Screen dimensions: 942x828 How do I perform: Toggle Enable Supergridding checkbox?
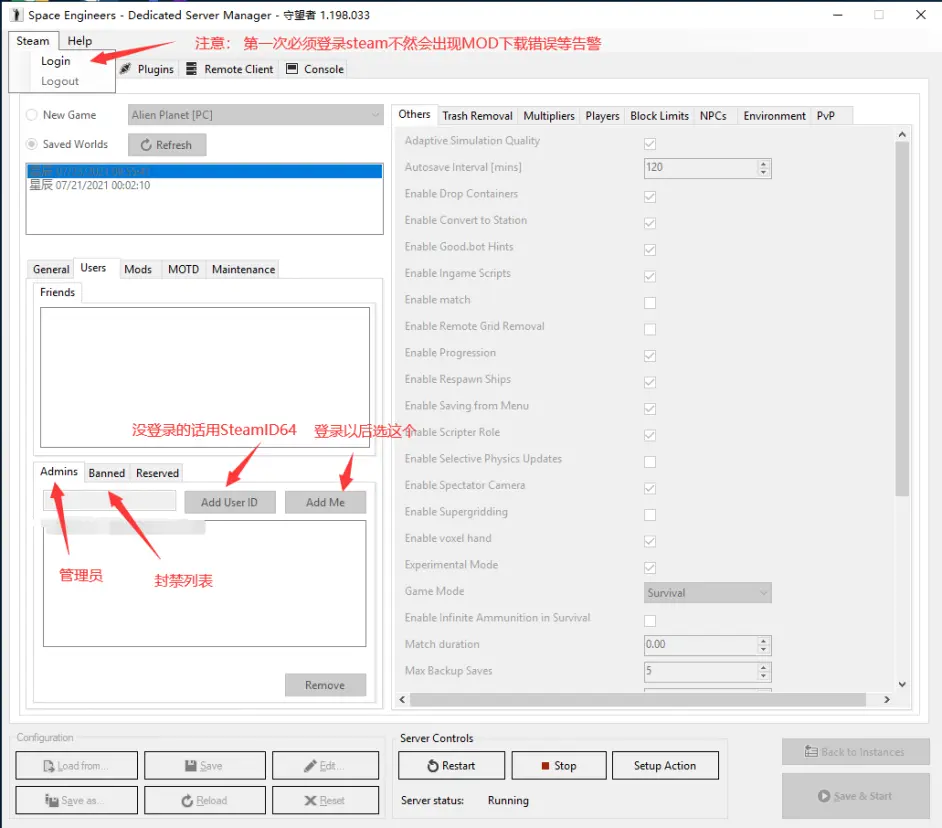649,514
